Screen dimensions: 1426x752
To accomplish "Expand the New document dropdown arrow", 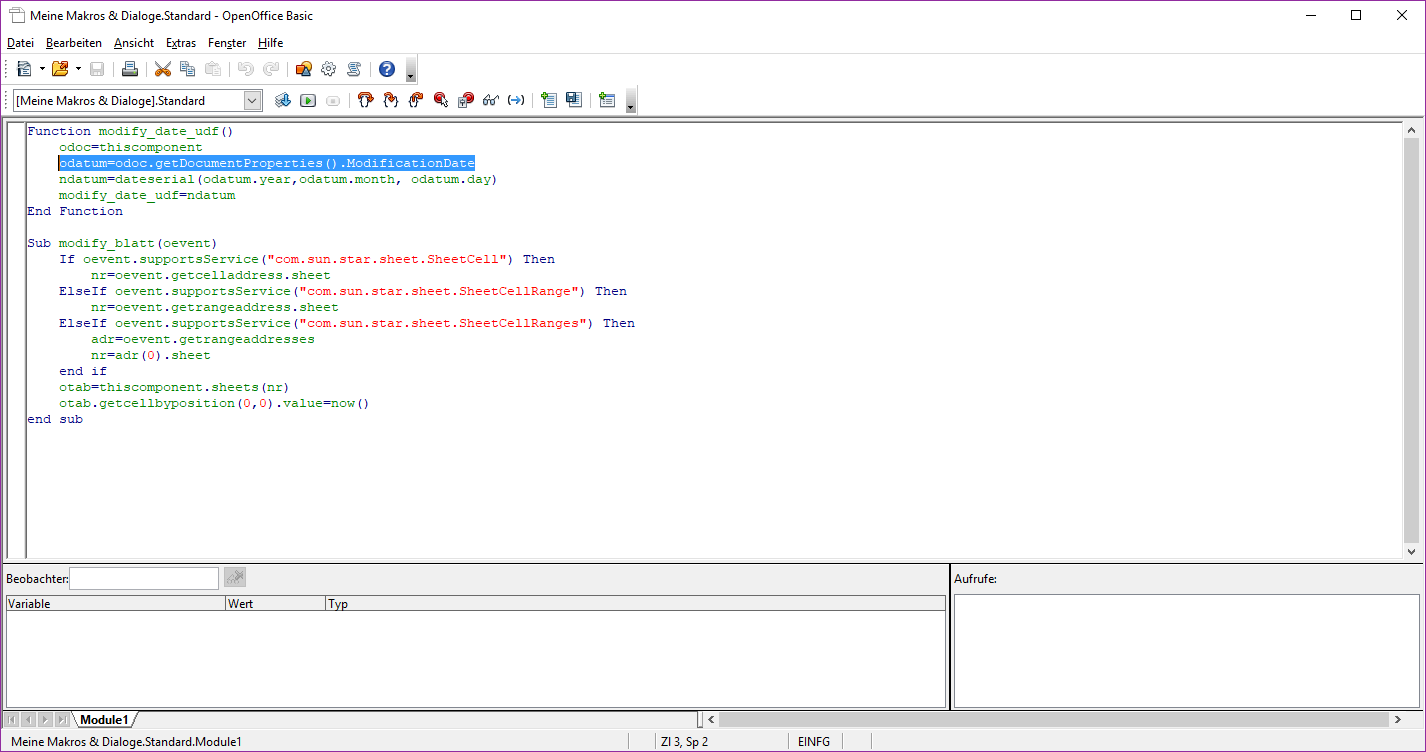I will pyautogui.click(x=42, y=69).
